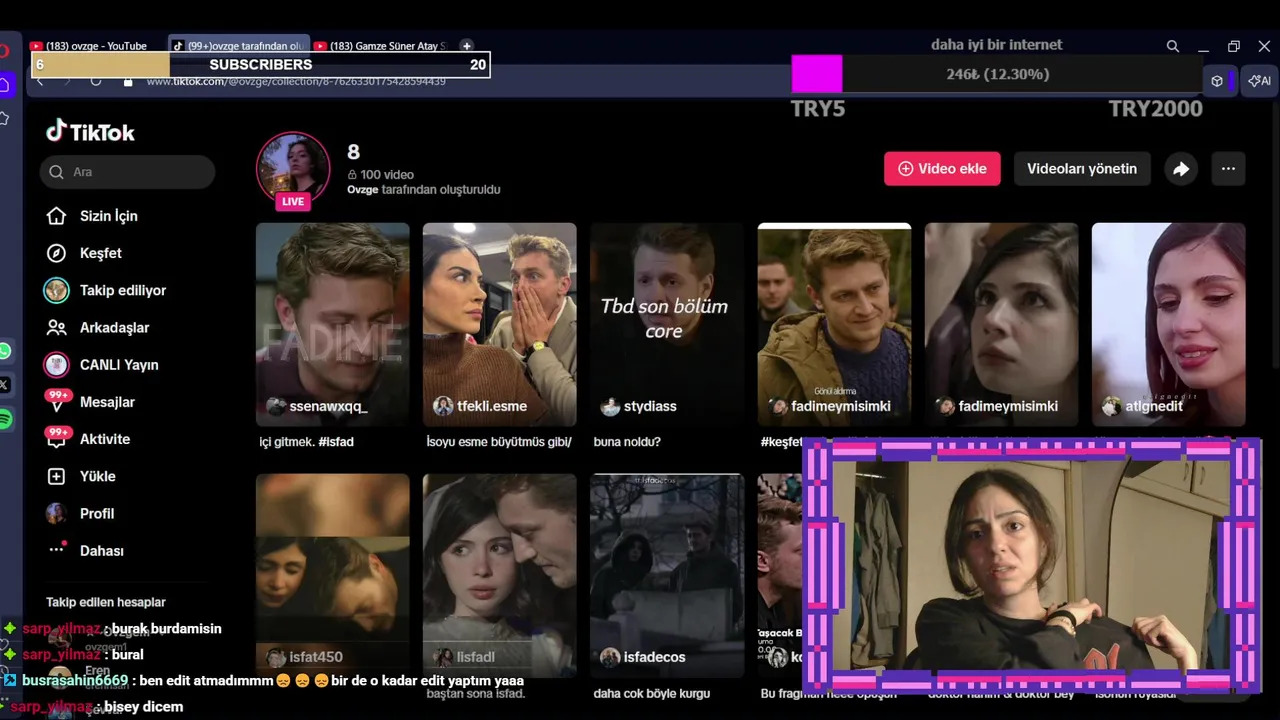Click fadimeymisimki on the Gönül aldırma video
Image resolution: width=1280 pixels, height=720 pixels.
[x=840, y=406]
